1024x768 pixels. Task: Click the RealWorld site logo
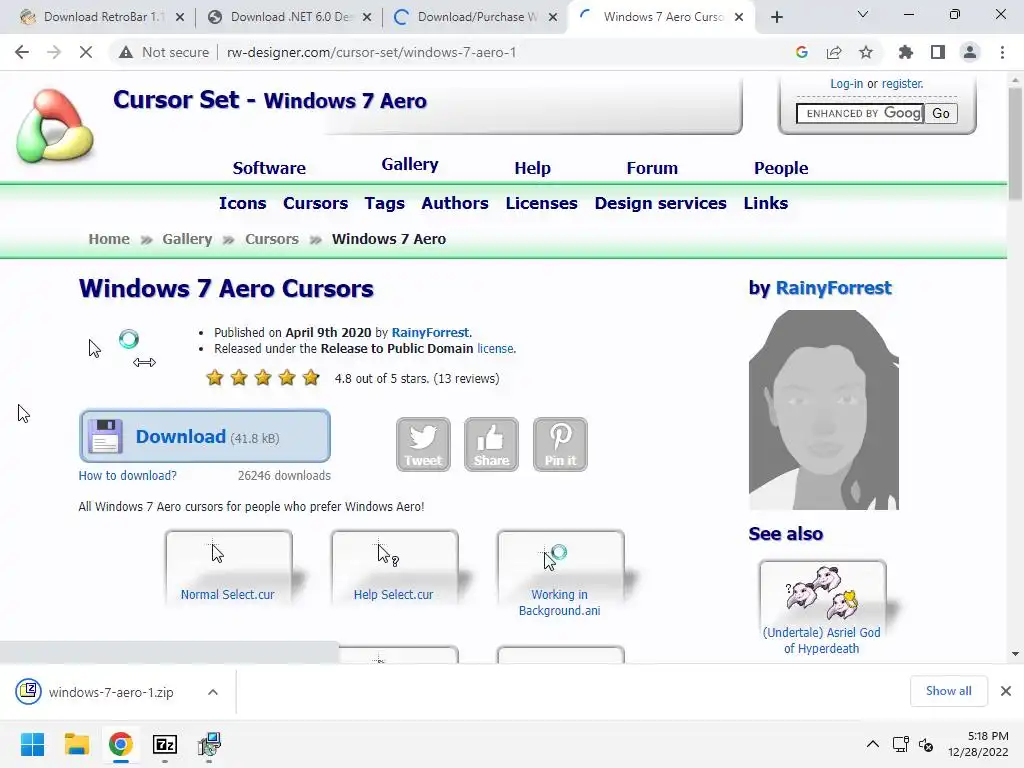[x=55, y=126]
